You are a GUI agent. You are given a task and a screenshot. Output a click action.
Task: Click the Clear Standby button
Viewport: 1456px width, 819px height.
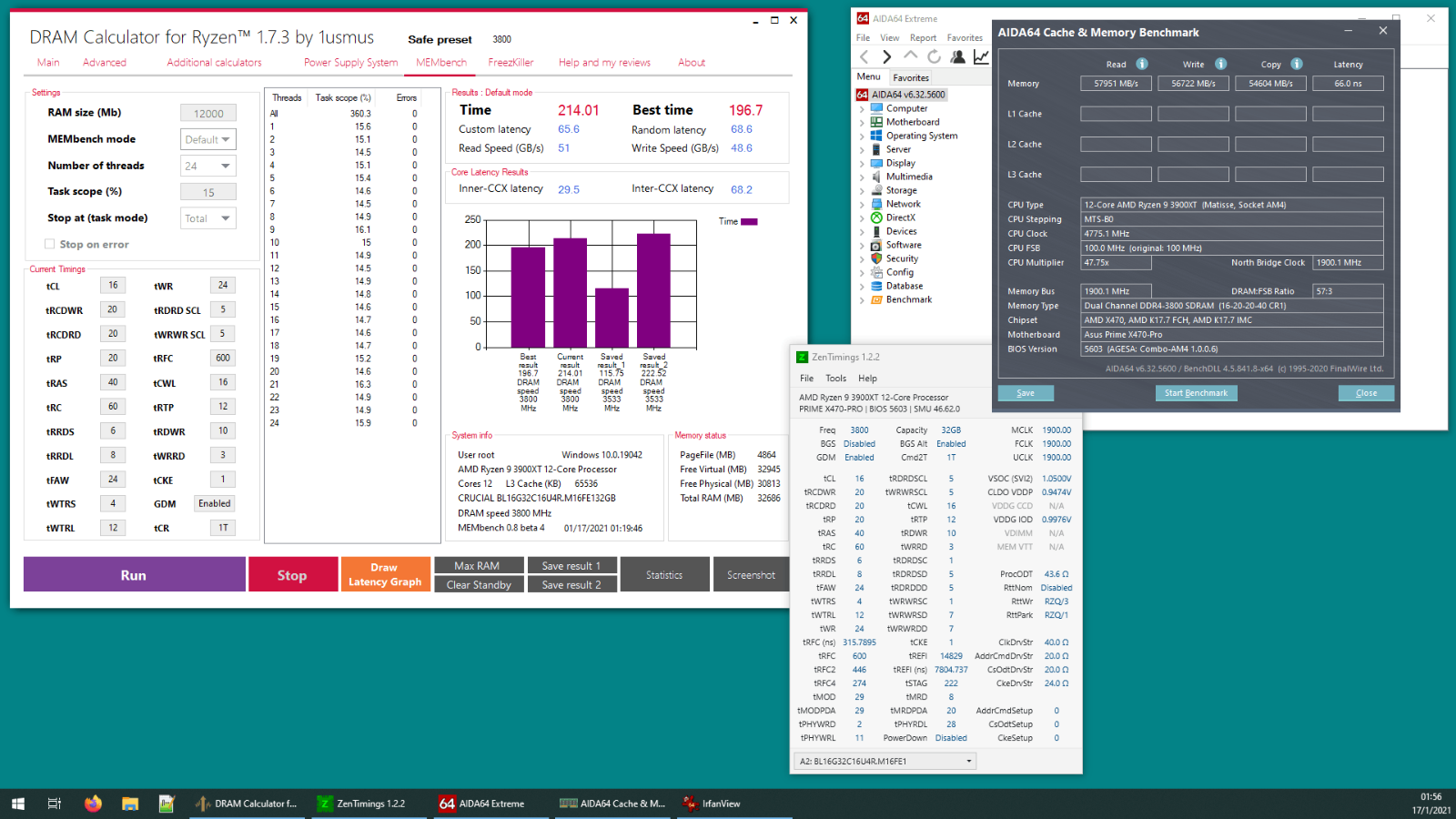click(x=479, y=584)
